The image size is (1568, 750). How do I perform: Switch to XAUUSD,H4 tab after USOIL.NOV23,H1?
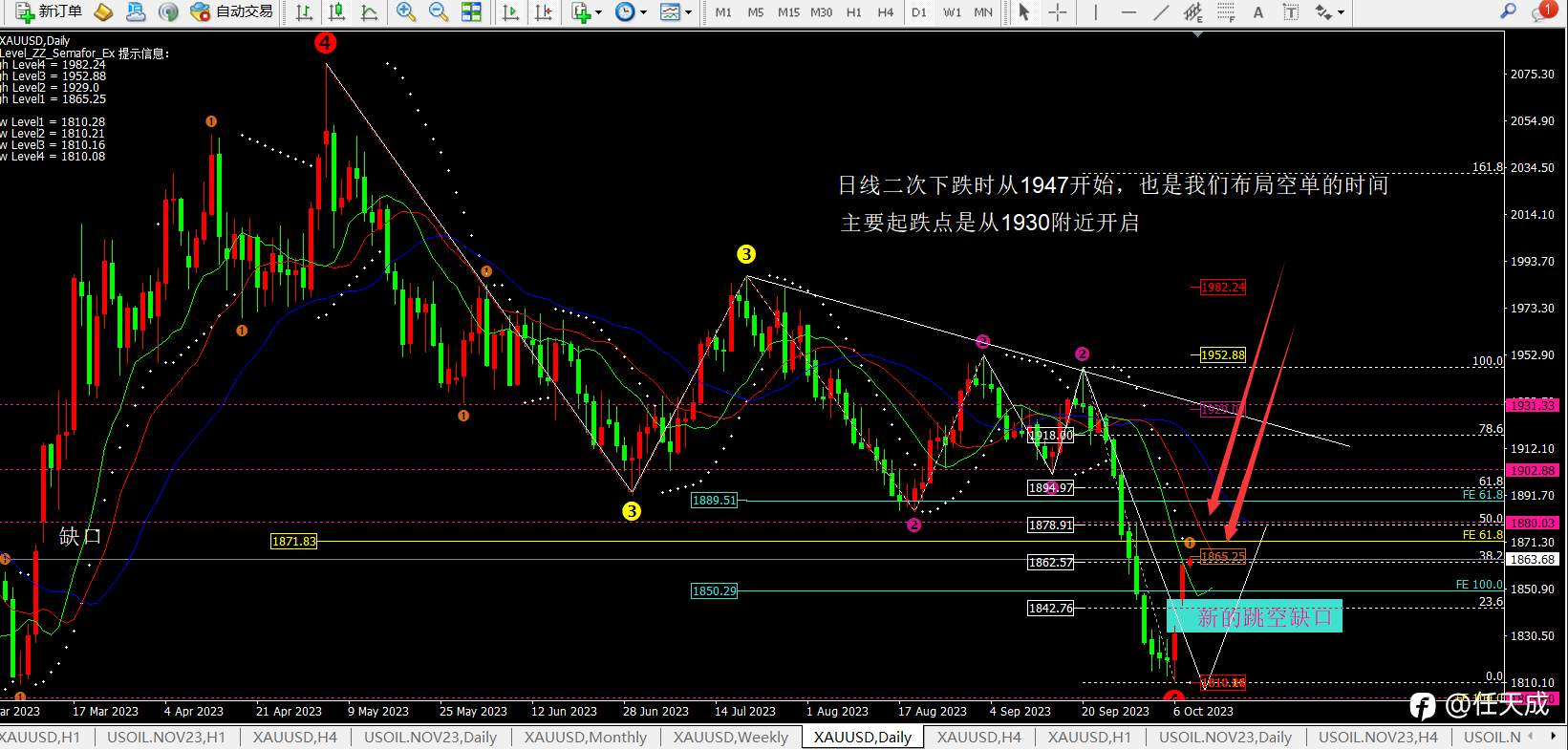pos(295,737)
